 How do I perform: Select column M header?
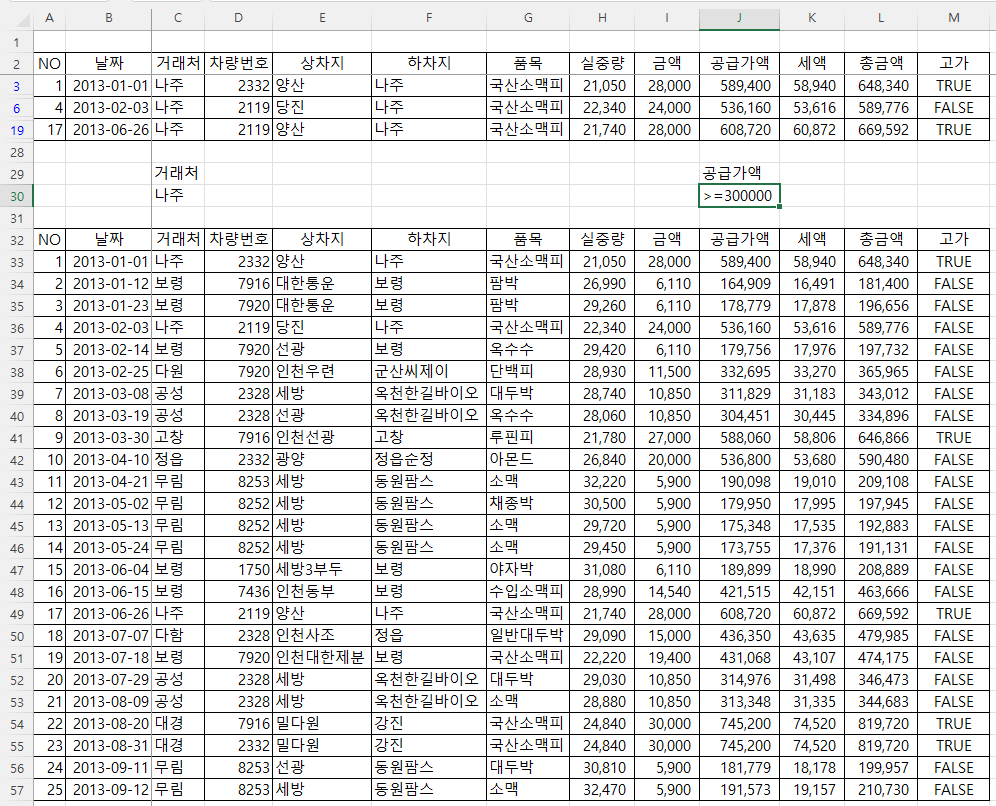953,18
